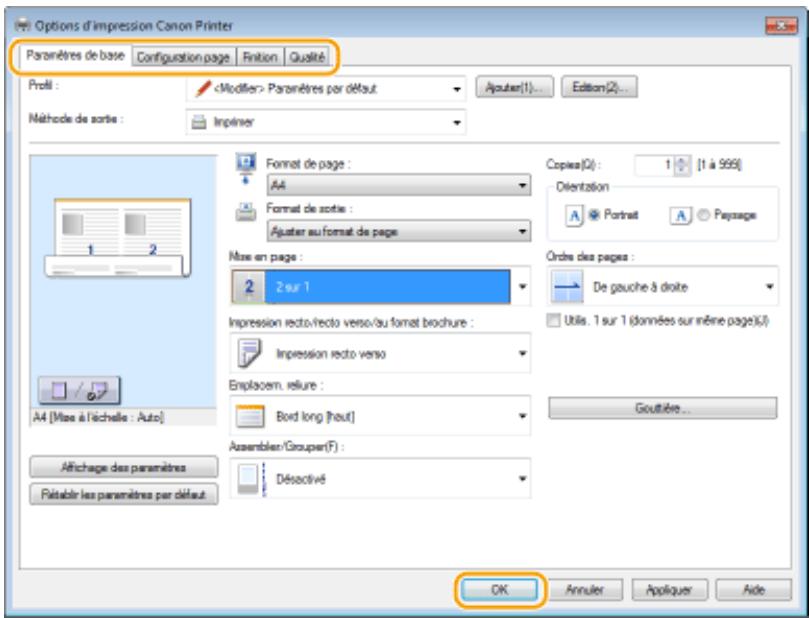
Task: Click the A4 [Mise à l'échelle : Auto] text
Action: pos(99,417)
